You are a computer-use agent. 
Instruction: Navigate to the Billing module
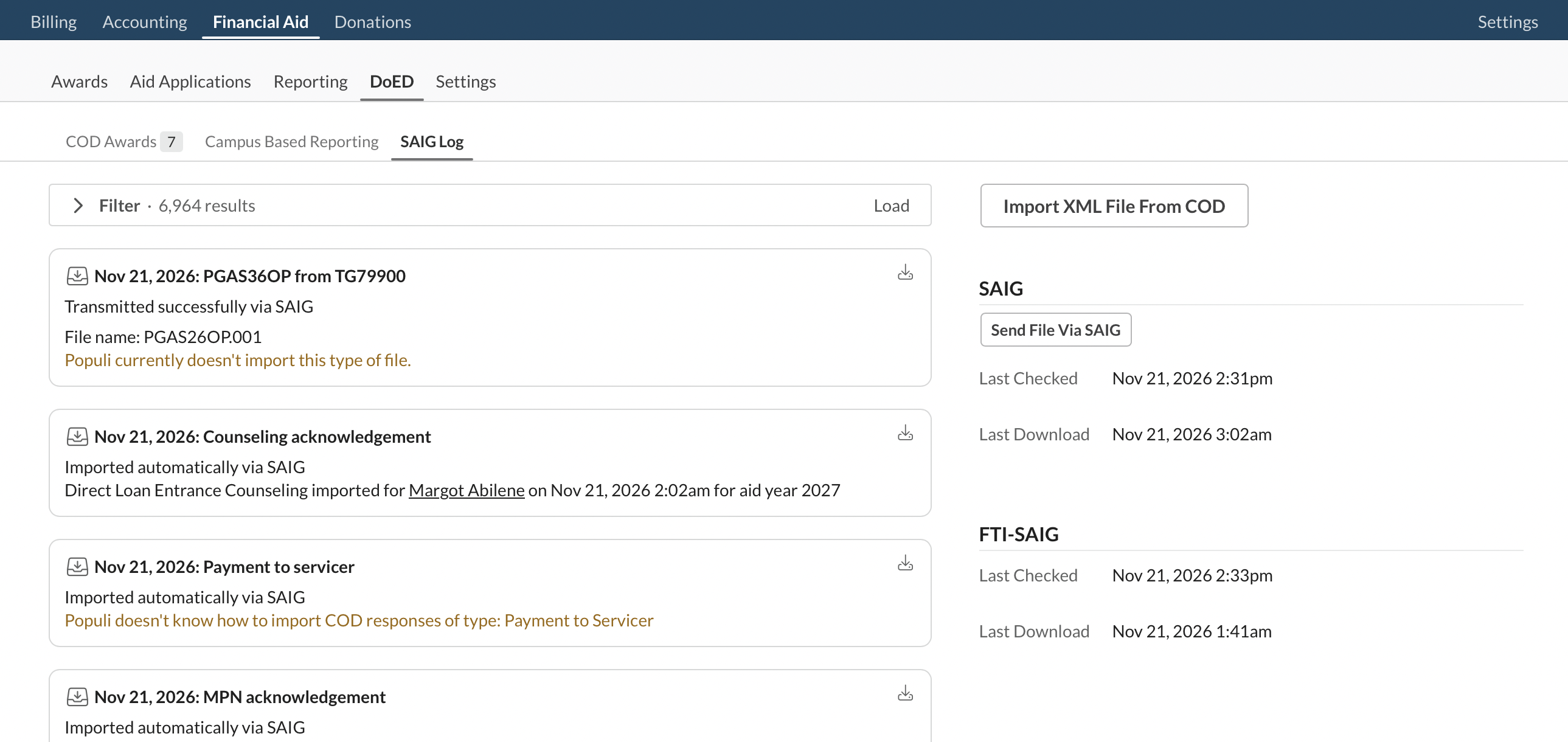[53, 21]
